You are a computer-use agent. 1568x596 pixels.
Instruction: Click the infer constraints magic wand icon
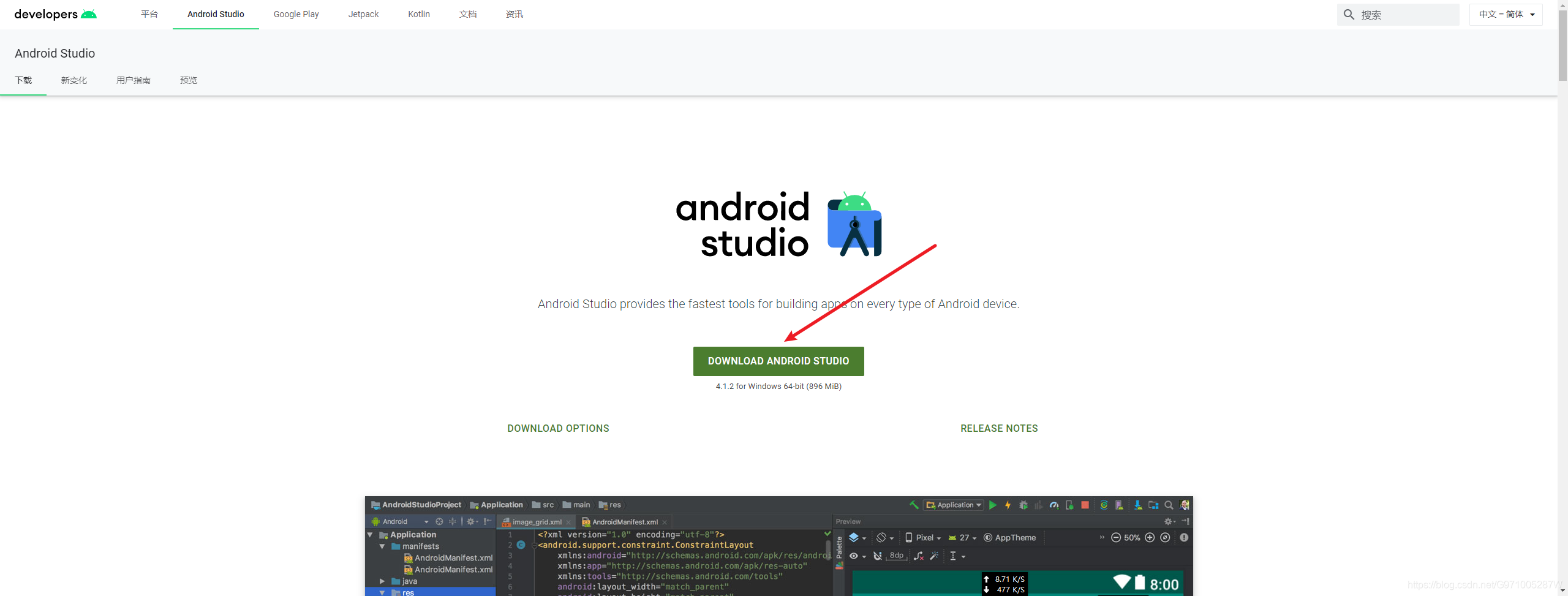[934, 556]
